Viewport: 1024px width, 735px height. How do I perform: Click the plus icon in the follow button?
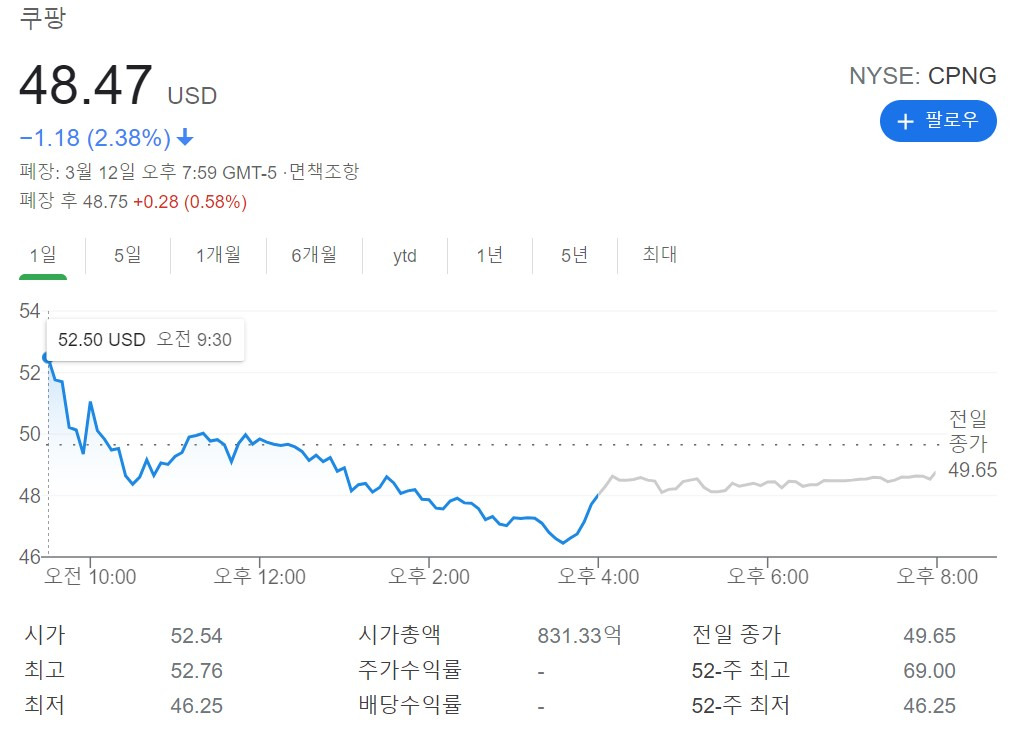click(x=905, y=121)
